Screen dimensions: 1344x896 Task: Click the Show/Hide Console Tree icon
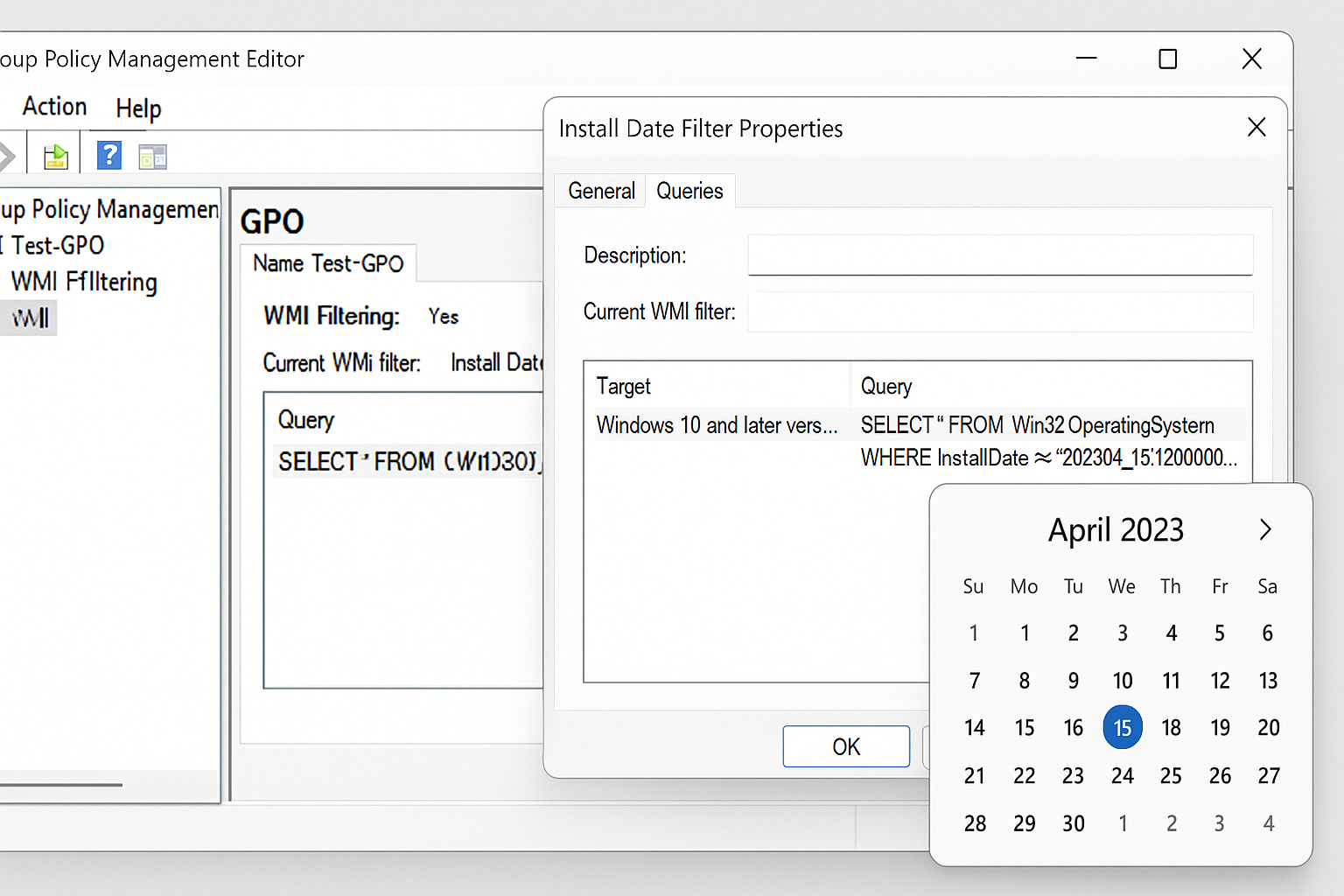click(152, 155)
